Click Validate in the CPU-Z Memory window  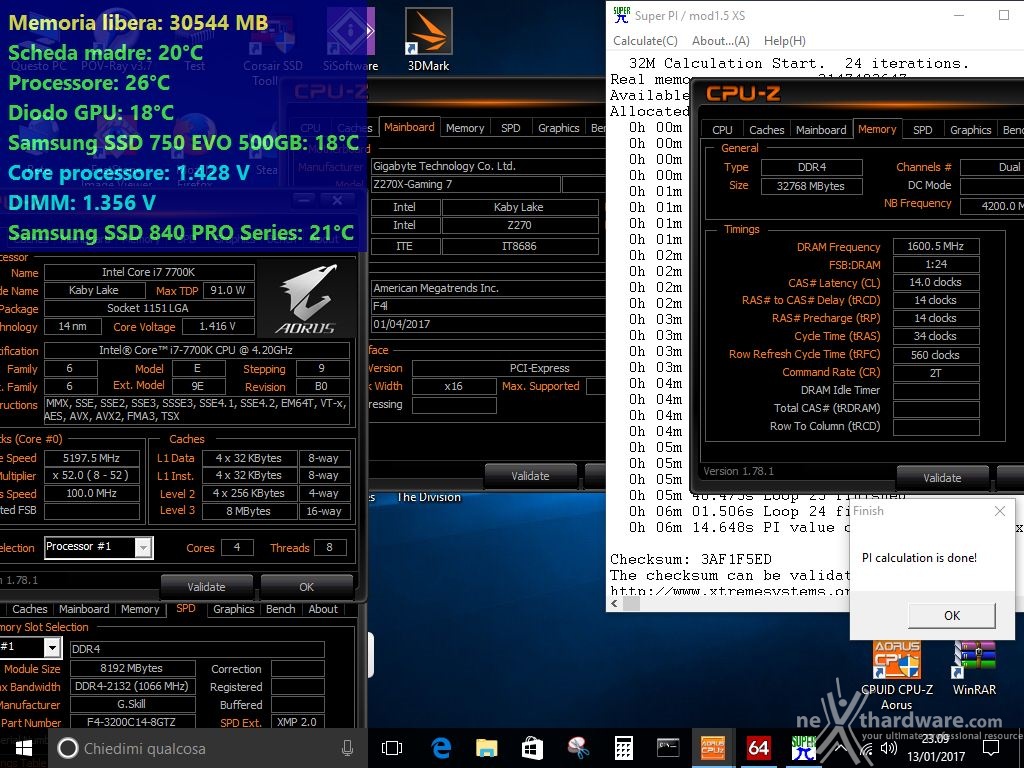pyautogui.click(x=942, y=478)
